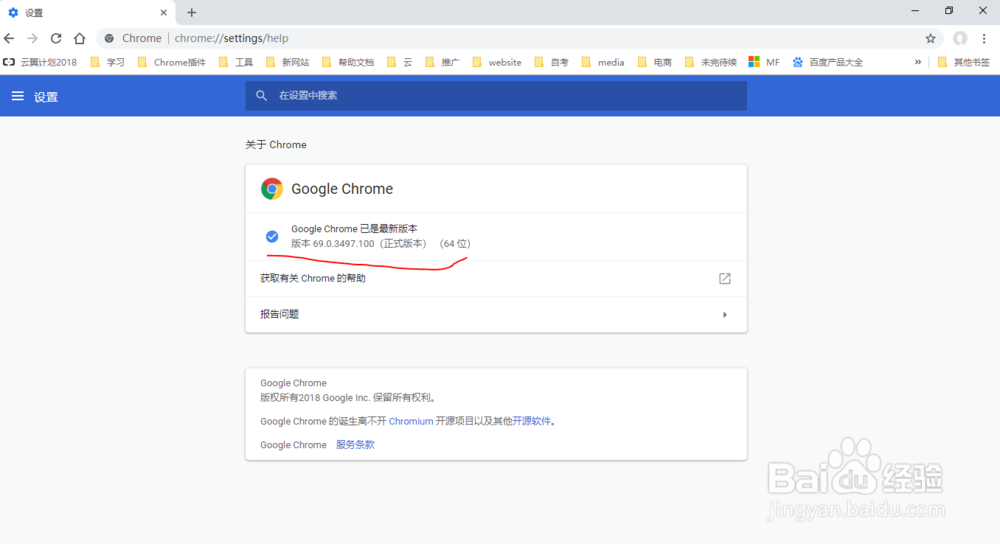
Task: Click the site info icon in address bar
Action: point(109,38)
